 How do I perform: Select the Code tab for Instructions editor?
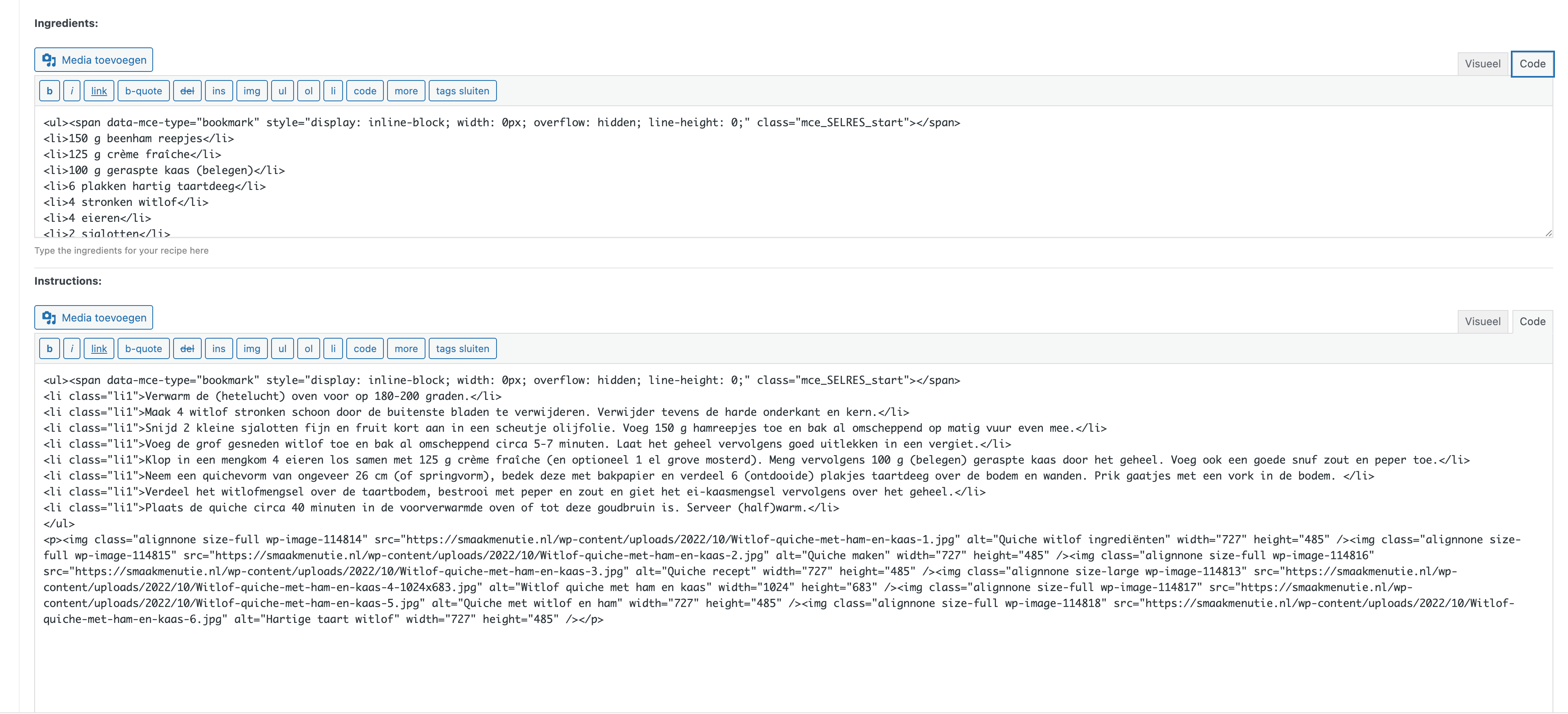[x=1532, y=321]
